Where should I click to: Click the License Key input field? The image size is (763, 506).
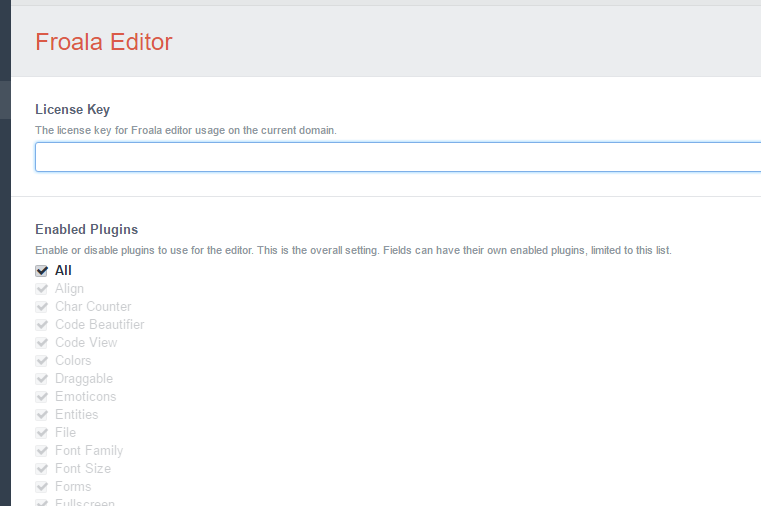(398, 157)
